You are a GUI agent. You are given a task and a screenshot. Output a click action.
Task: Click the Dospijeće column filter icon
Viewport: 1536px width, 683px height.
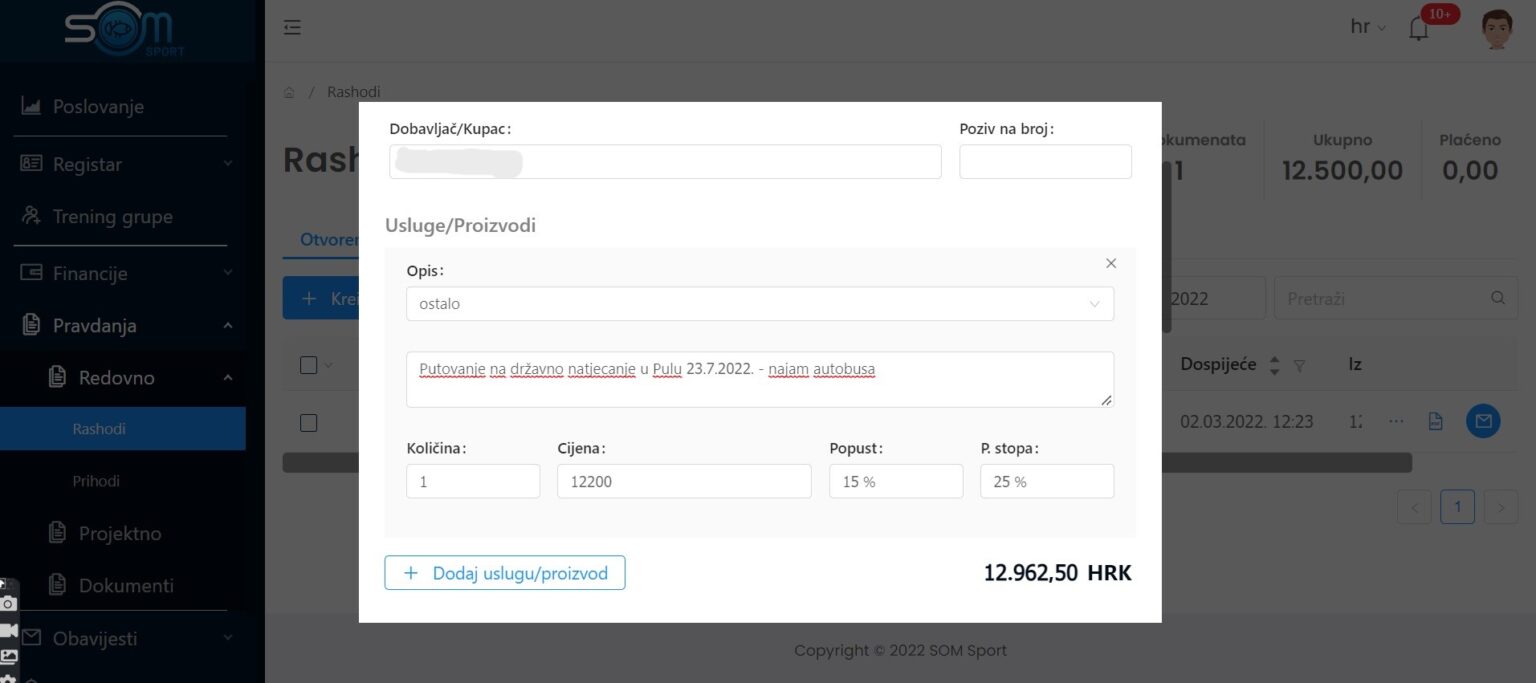pos(1299,366)
